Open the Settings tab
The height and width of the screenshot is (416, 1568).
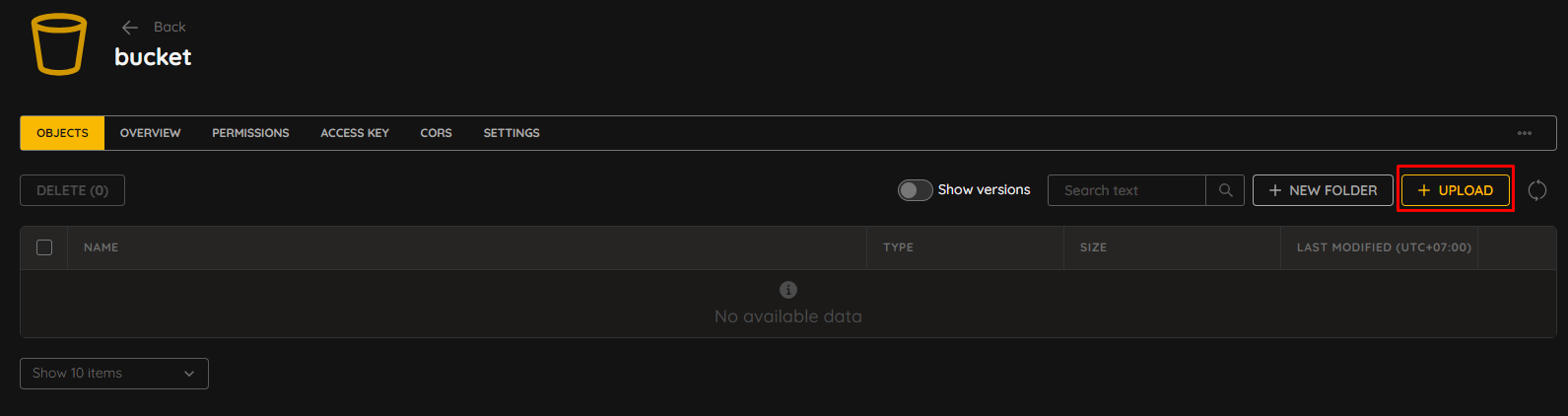511,133
